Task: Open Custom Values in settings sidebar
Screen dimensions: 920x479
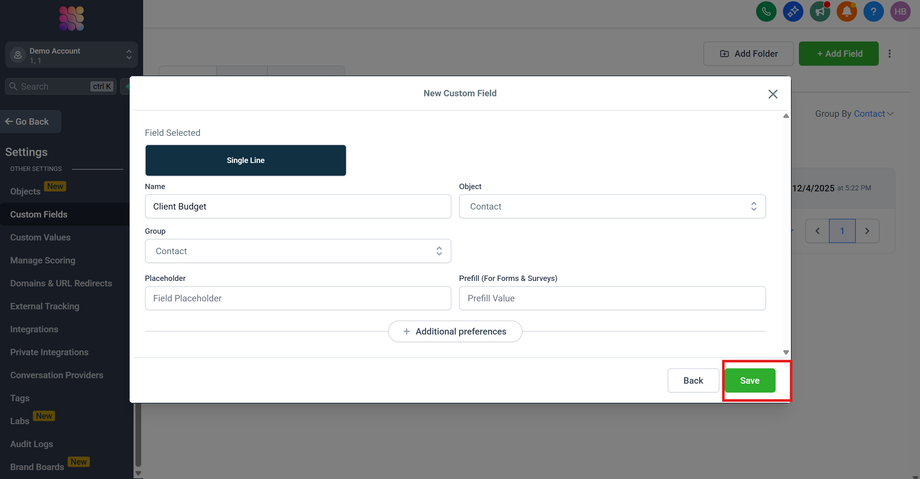Action: point(40,238)
